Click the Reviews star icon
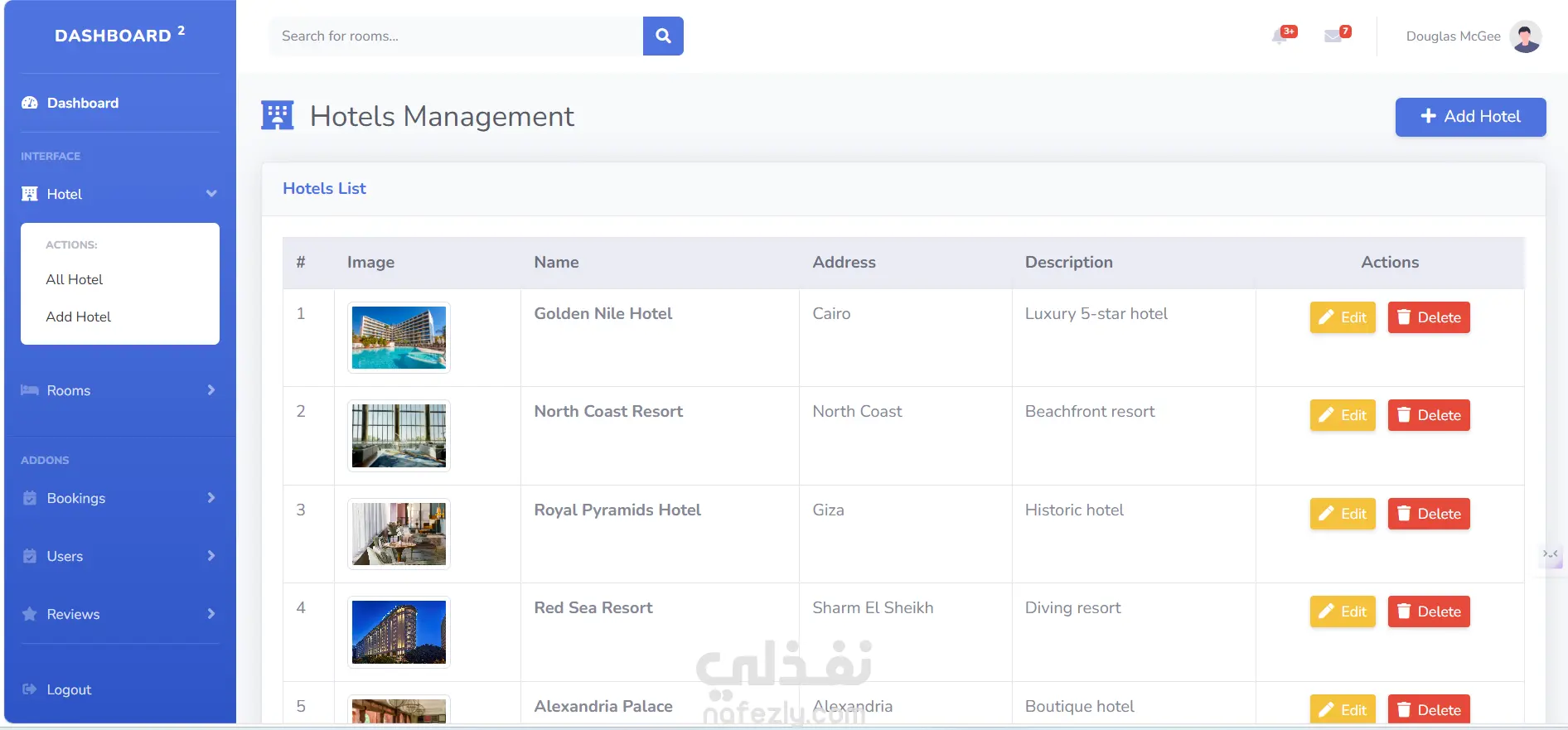The width and height of the screenshot is (1568, 730). coord(30,614)
